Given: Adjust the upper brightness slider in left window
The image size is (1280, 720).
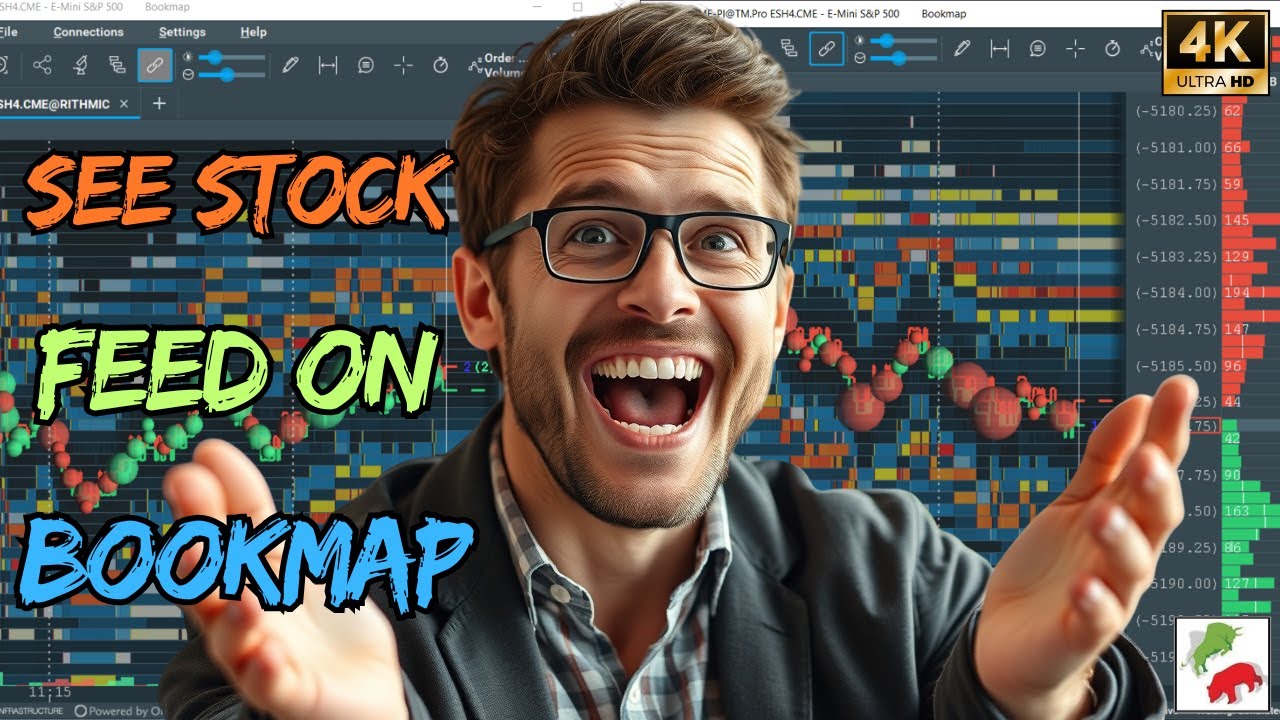Looking at the screenshot, I should 231,57.
